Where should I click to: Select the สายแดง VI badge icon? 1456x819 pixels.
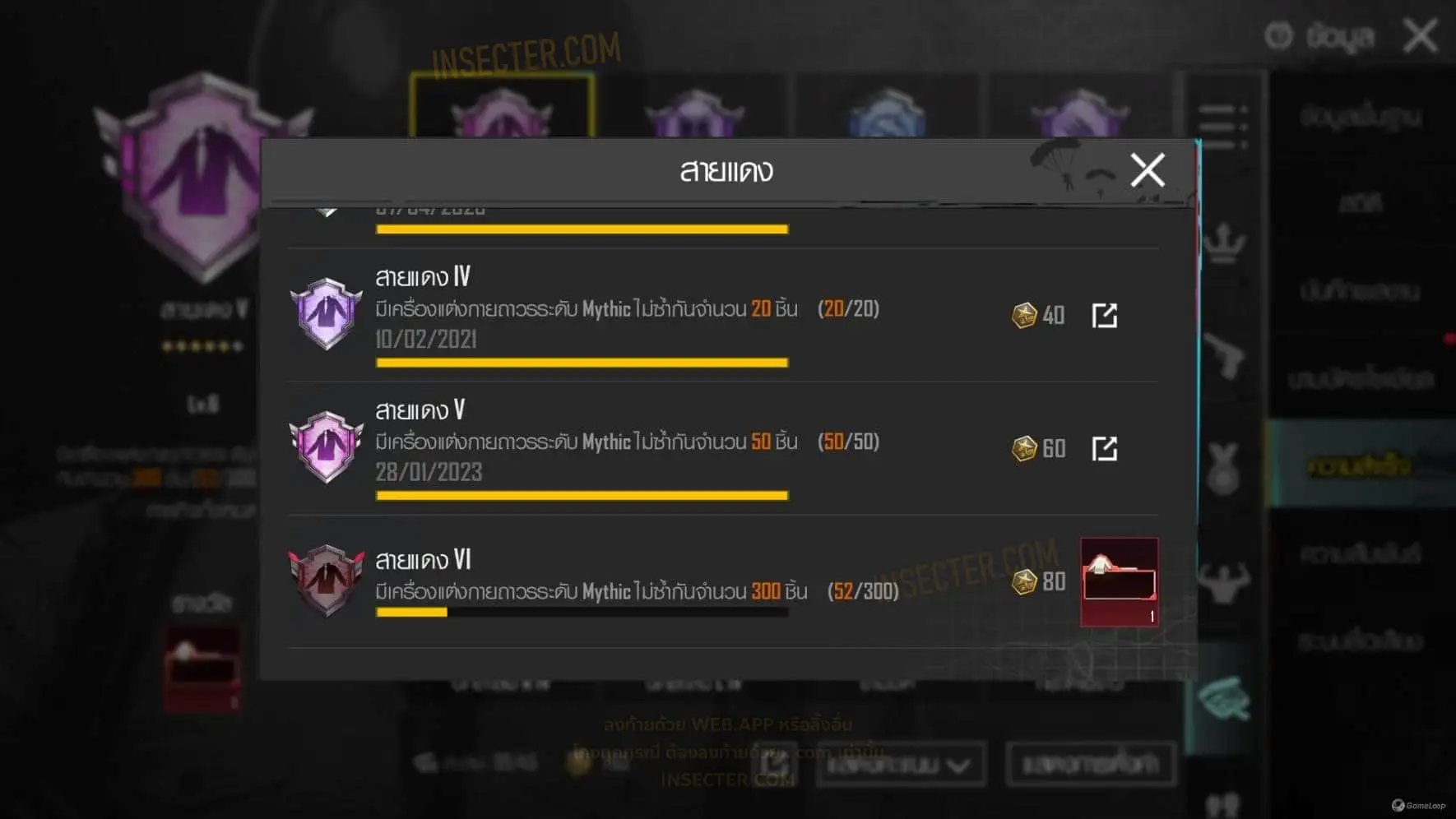pyautogui.click(x=327, y=580)
